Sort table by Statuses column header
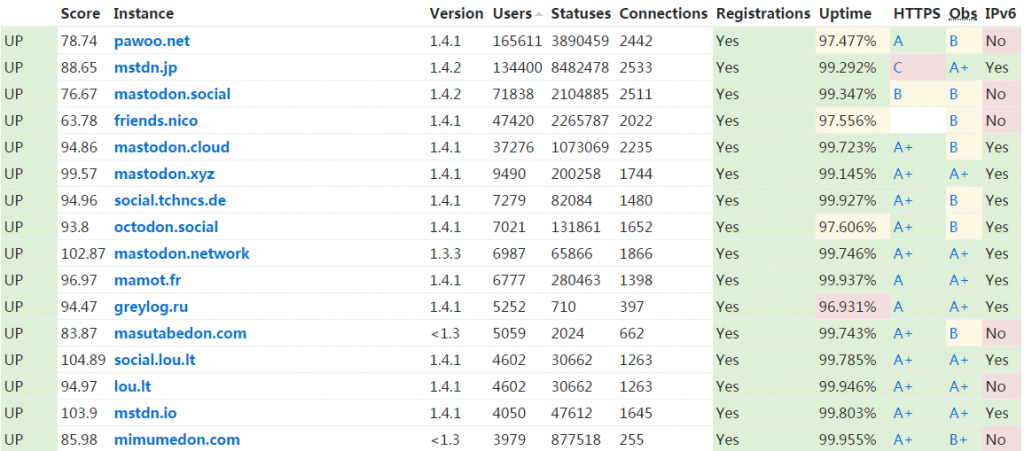This screenshot has height=451, width=1024. 581,13
